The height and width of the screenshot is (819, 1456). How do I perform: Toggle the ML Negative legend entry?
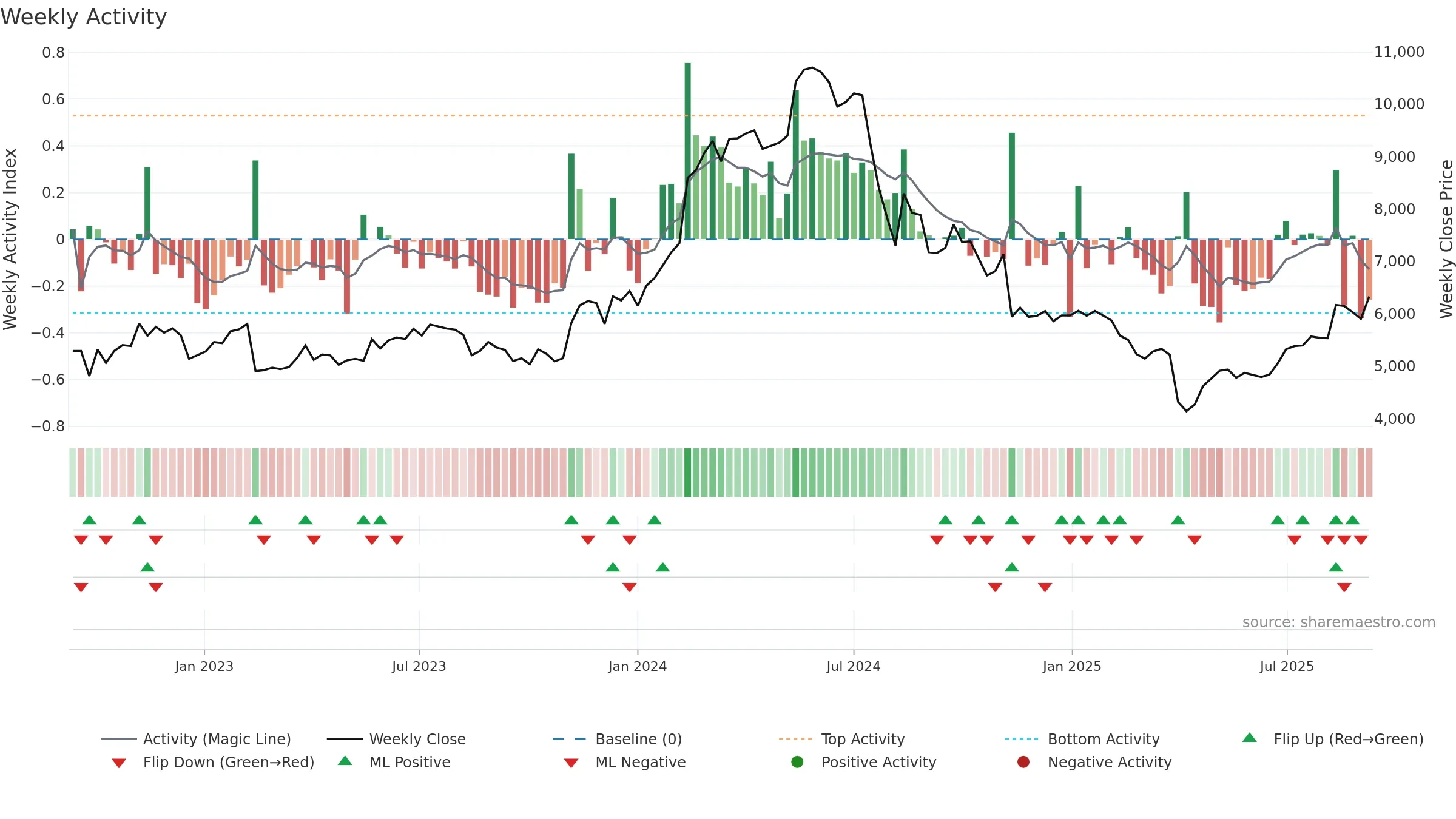click(625, 762)
